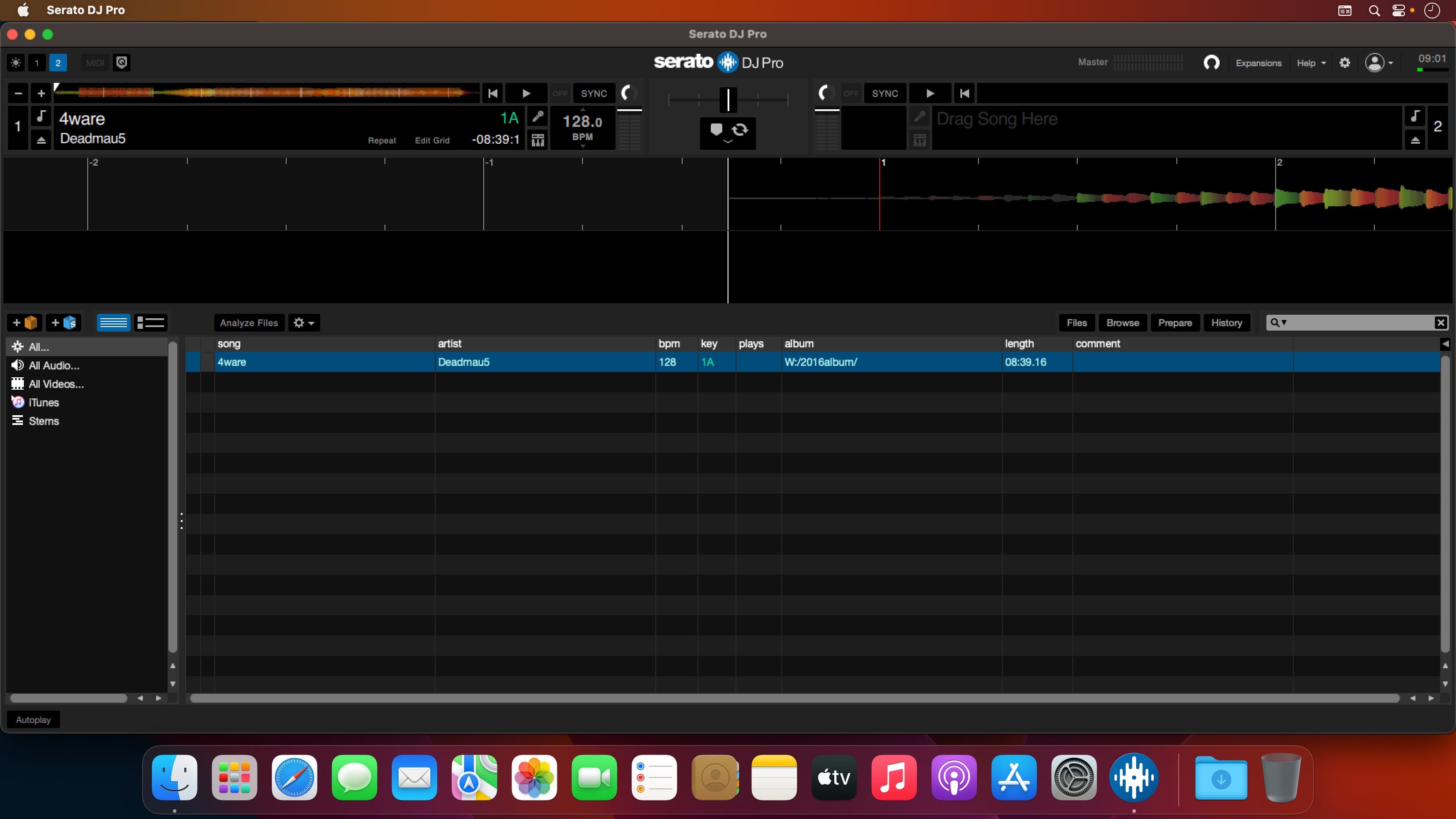Open the History tab

[1226, 323]
